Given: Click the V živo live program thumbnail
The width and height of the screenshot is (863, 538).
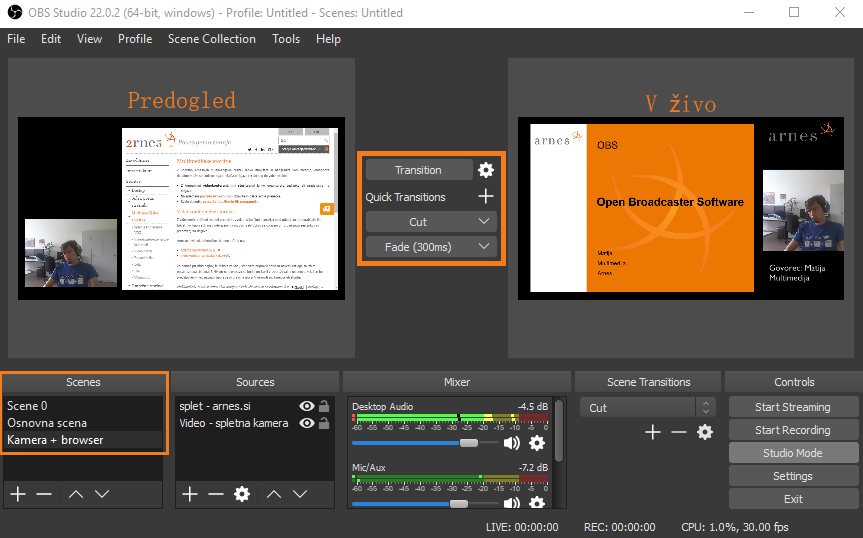Looking at the screenshot, I should click(681, 208).
